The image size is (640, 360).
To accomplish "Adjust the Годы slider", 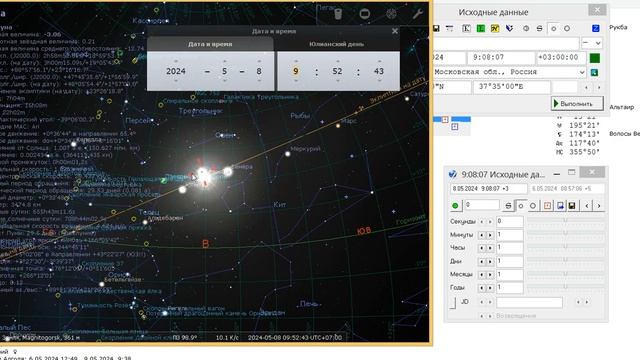I will 566,287.
